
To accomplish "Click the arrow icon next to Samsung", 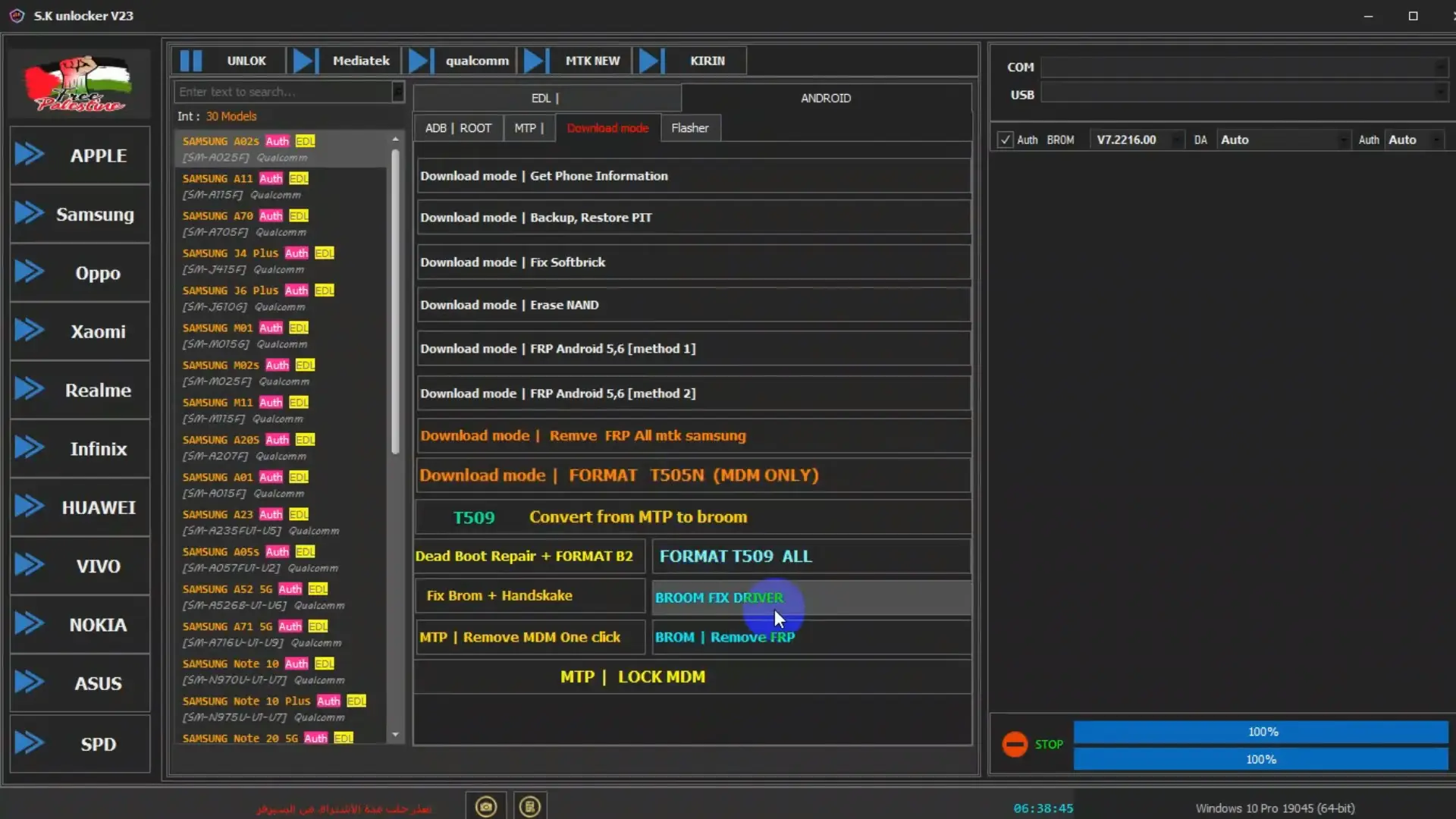I will click(x=30, y=213).
